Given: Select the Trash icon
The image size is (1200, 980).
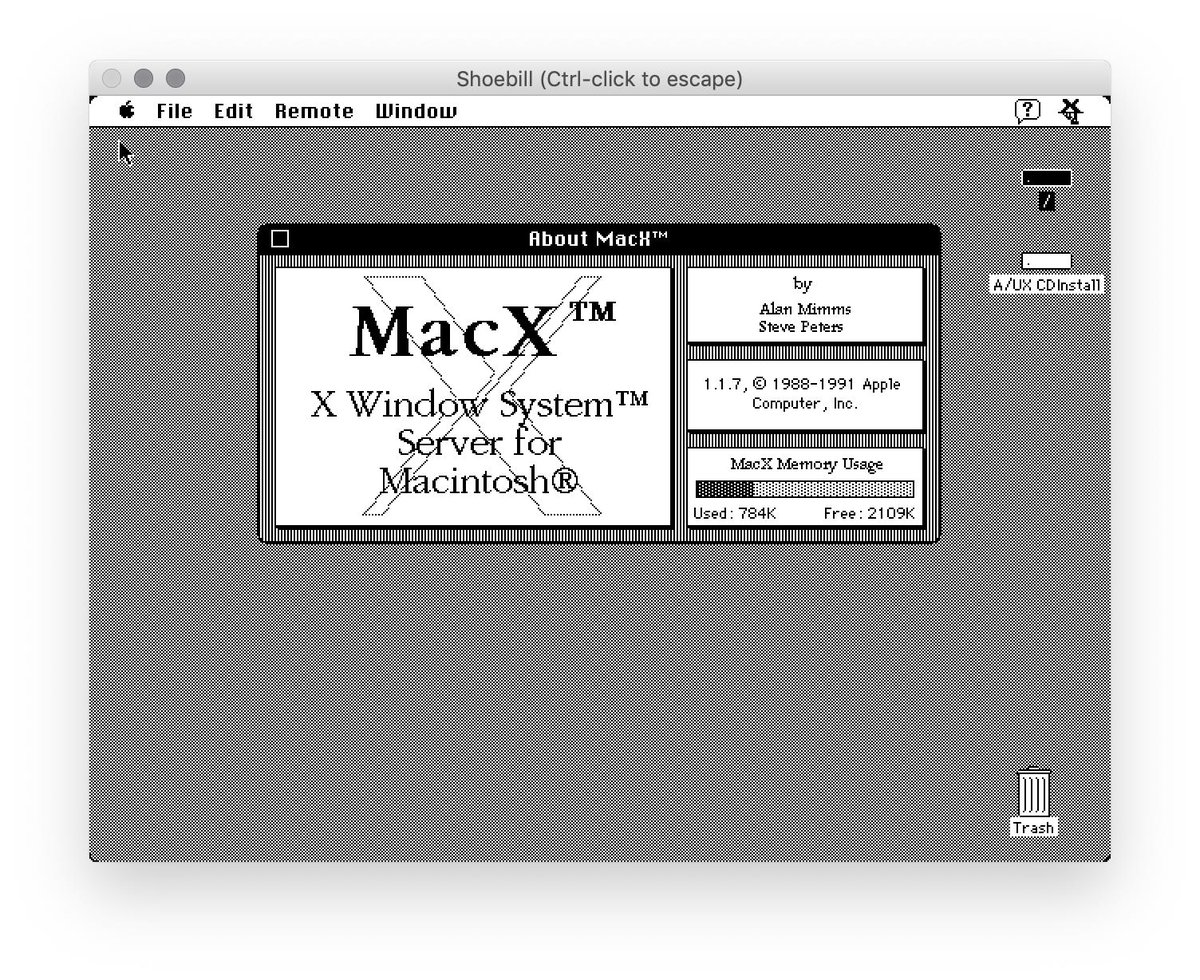Looking at the screenshot, I should pyautogui.click(x=1033, y=792).
